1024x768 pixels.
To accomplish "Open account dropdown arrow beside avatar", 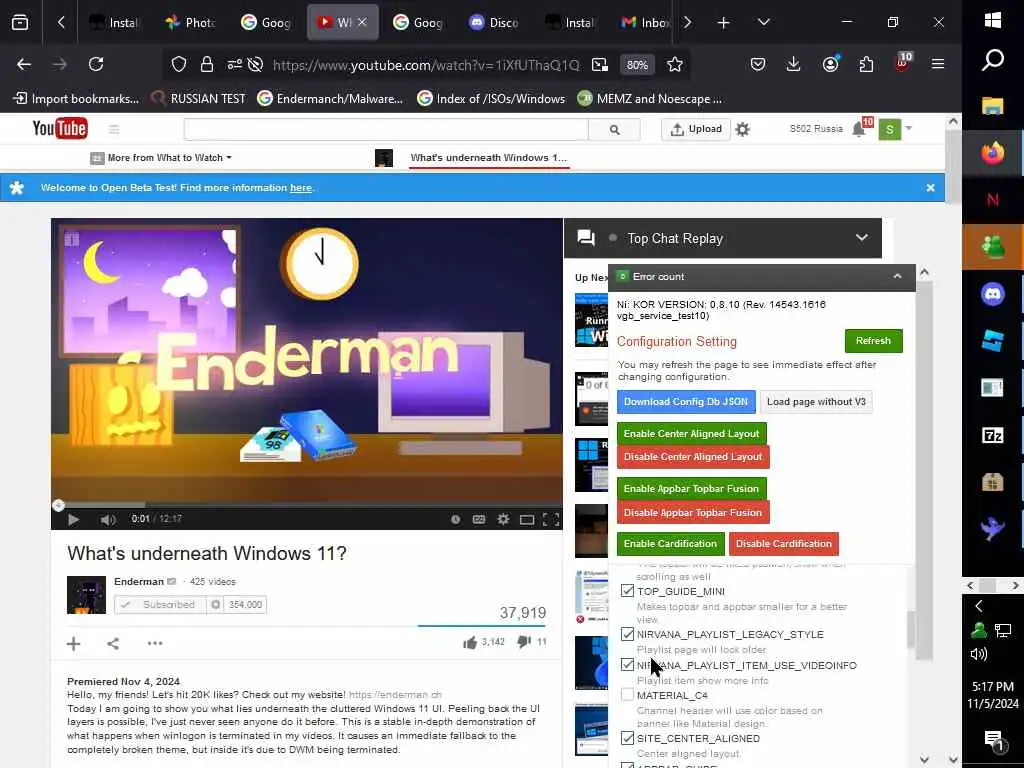I will click(908, 129).
